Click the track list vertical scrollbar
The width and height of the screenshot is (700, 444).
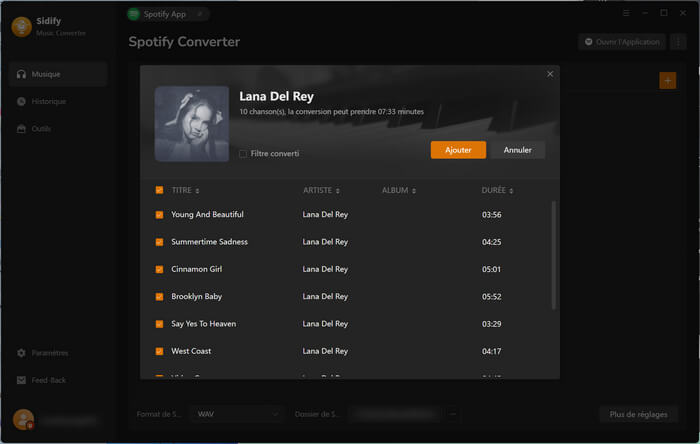point(554,255)
